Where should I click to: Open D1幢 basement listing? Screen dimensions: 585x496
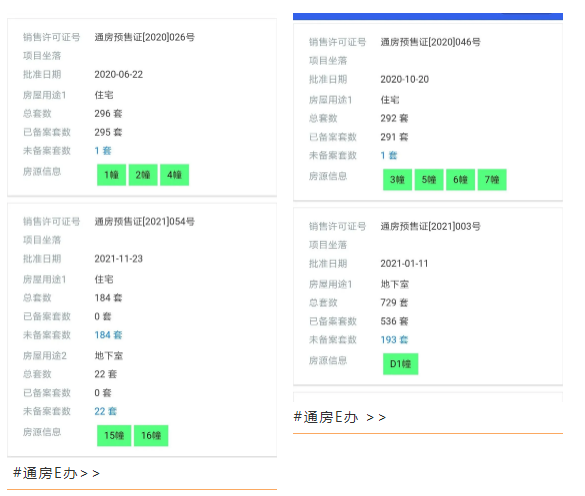click(400, 364)
